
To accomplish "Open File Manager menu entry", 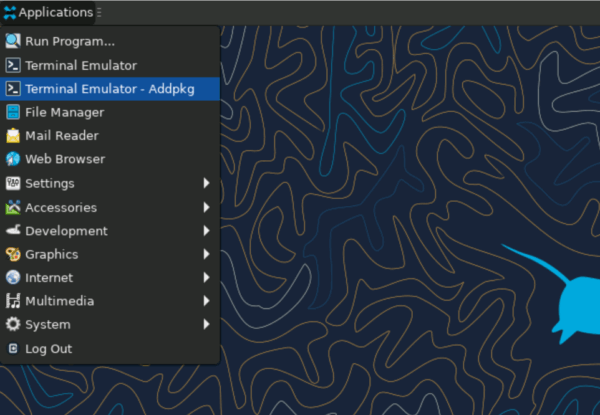I will tap(110, 112).
